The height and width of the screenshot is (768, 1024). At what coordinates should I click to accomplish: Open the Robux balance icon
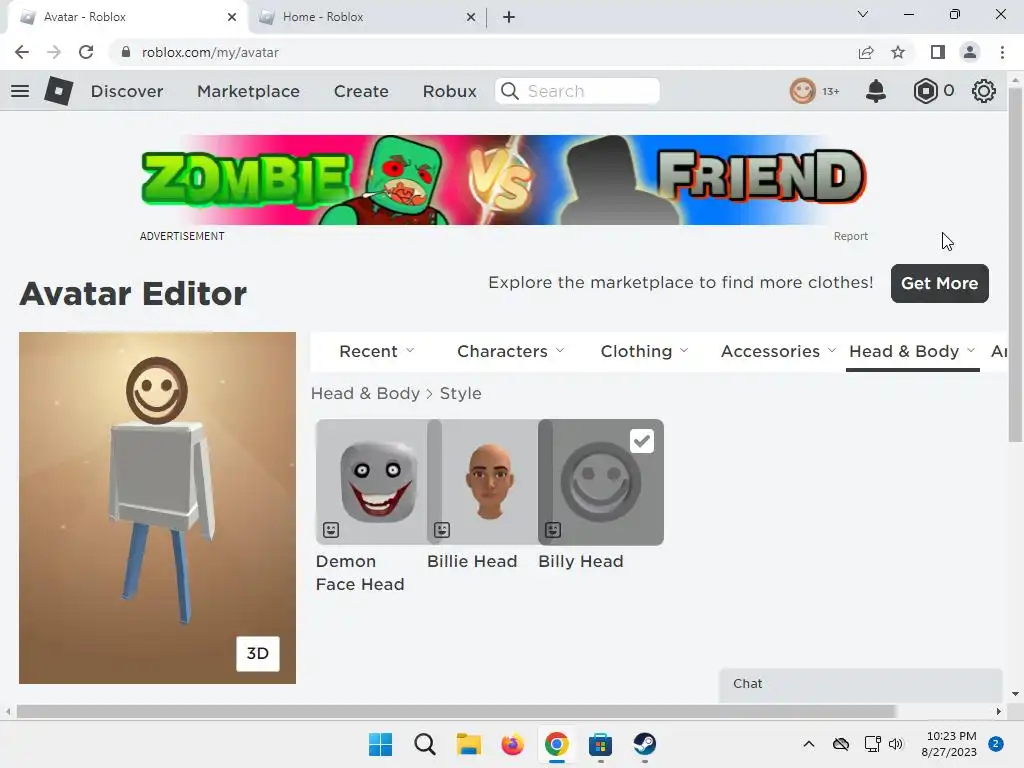pos(925,91)
